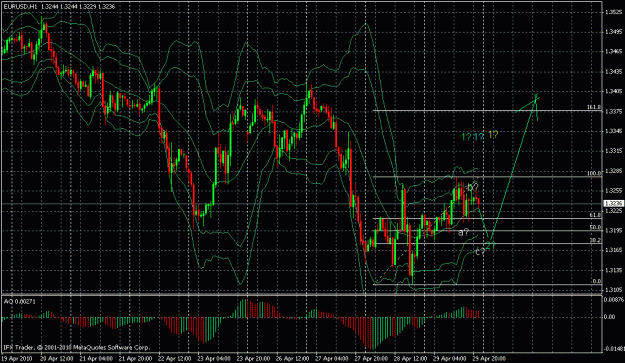Select the 'c?' wave label
625x363 pixels.
coord(480,251)
